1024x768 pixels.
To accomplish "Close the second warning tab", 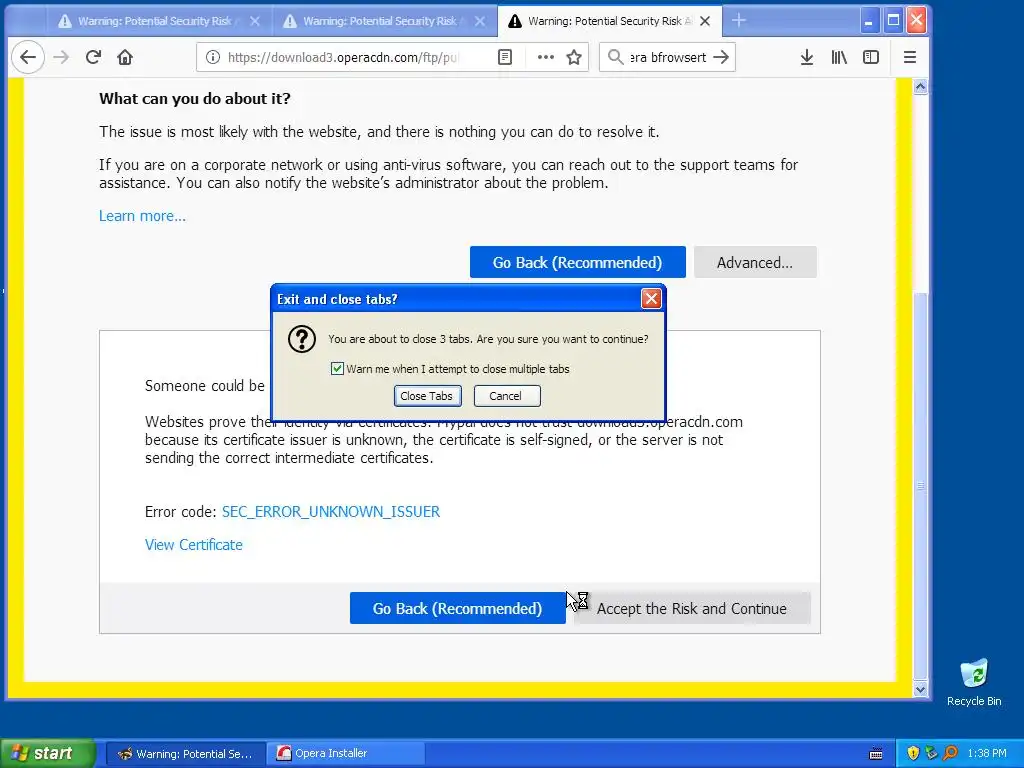I will 480,21.
